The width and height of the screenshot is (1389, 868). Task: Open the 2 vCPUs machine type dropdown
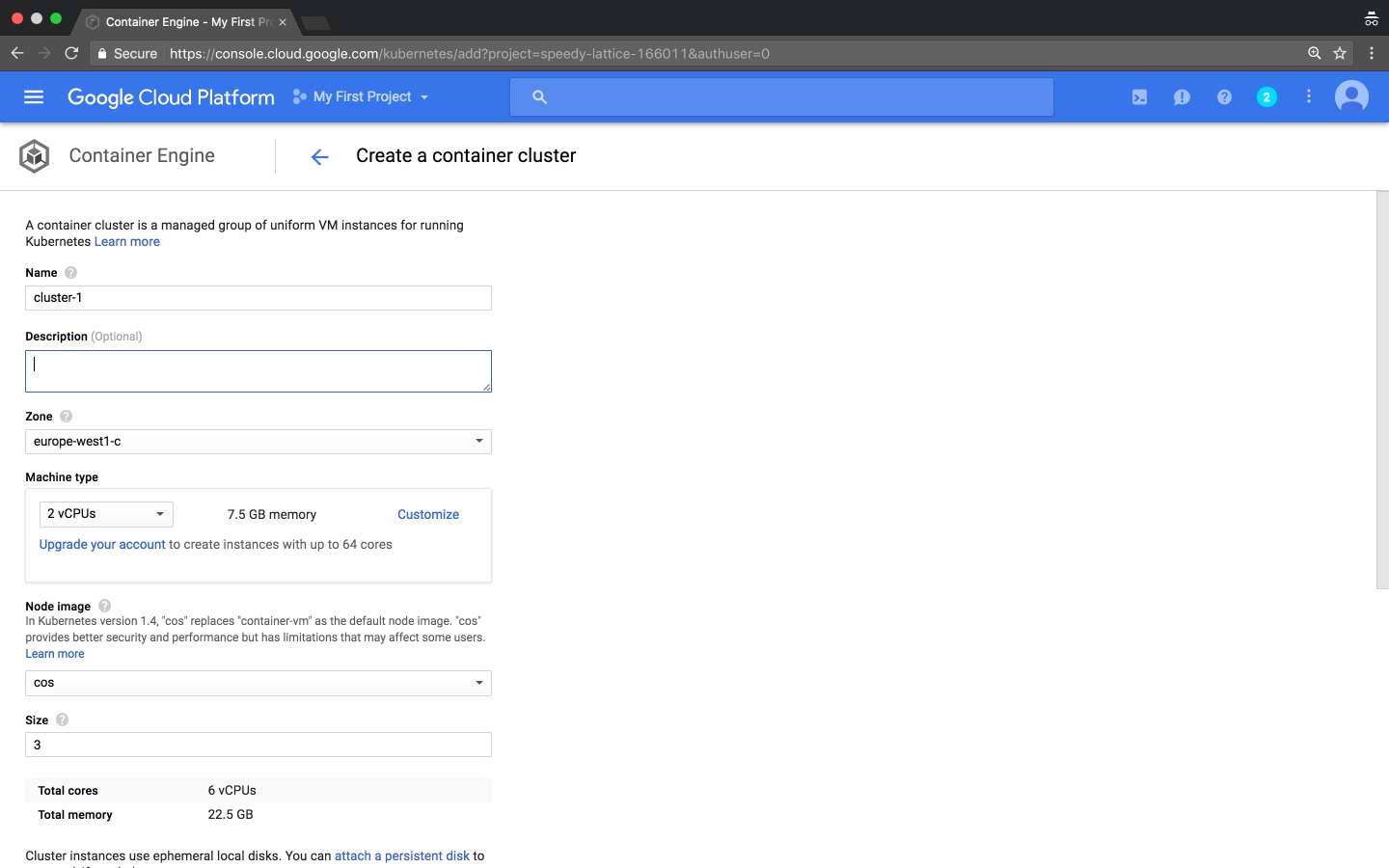(x=106, y=514)
